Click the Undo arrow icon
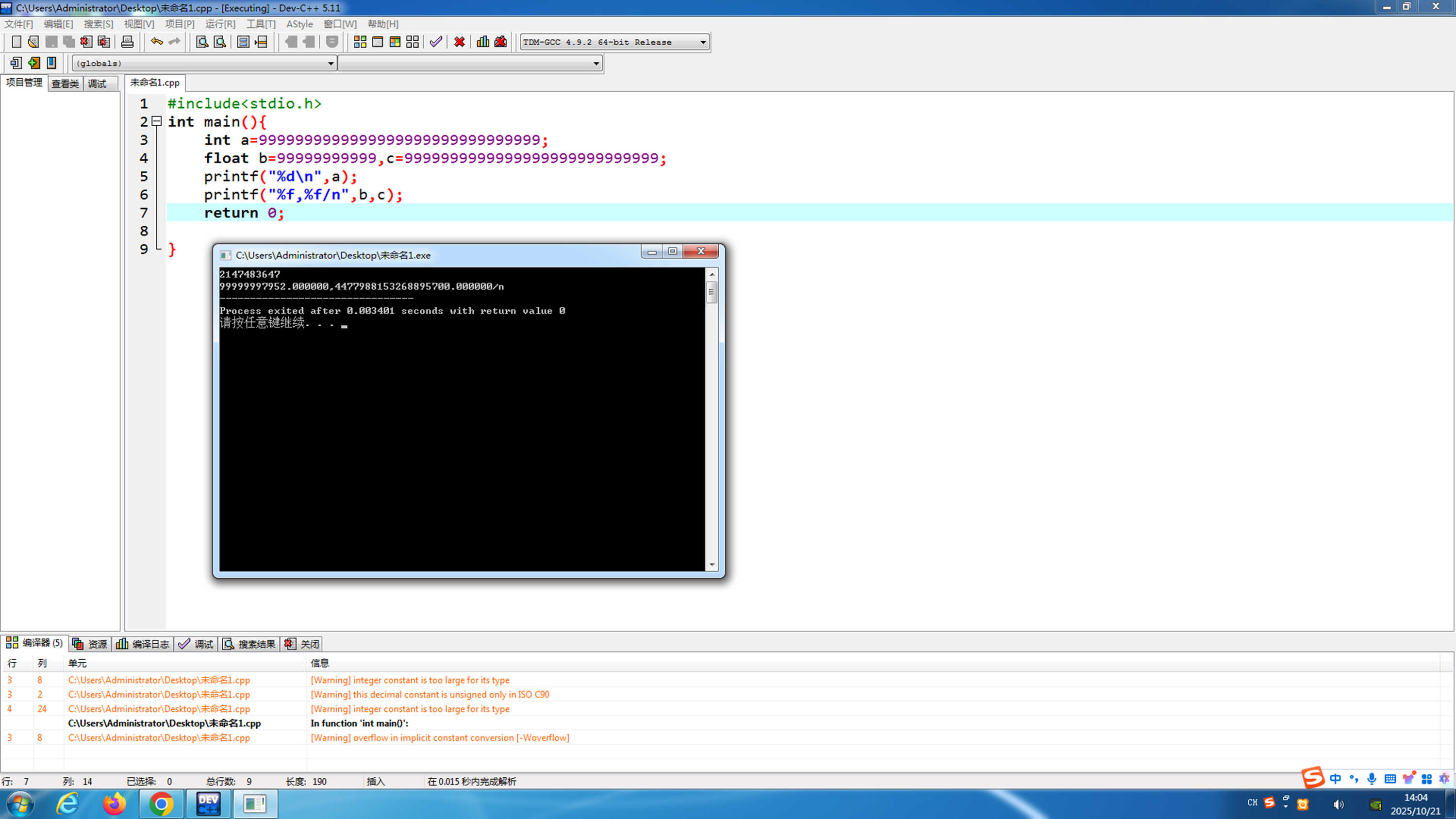The height and width of the screenshot is (819, 1456). tap(157, 42)
